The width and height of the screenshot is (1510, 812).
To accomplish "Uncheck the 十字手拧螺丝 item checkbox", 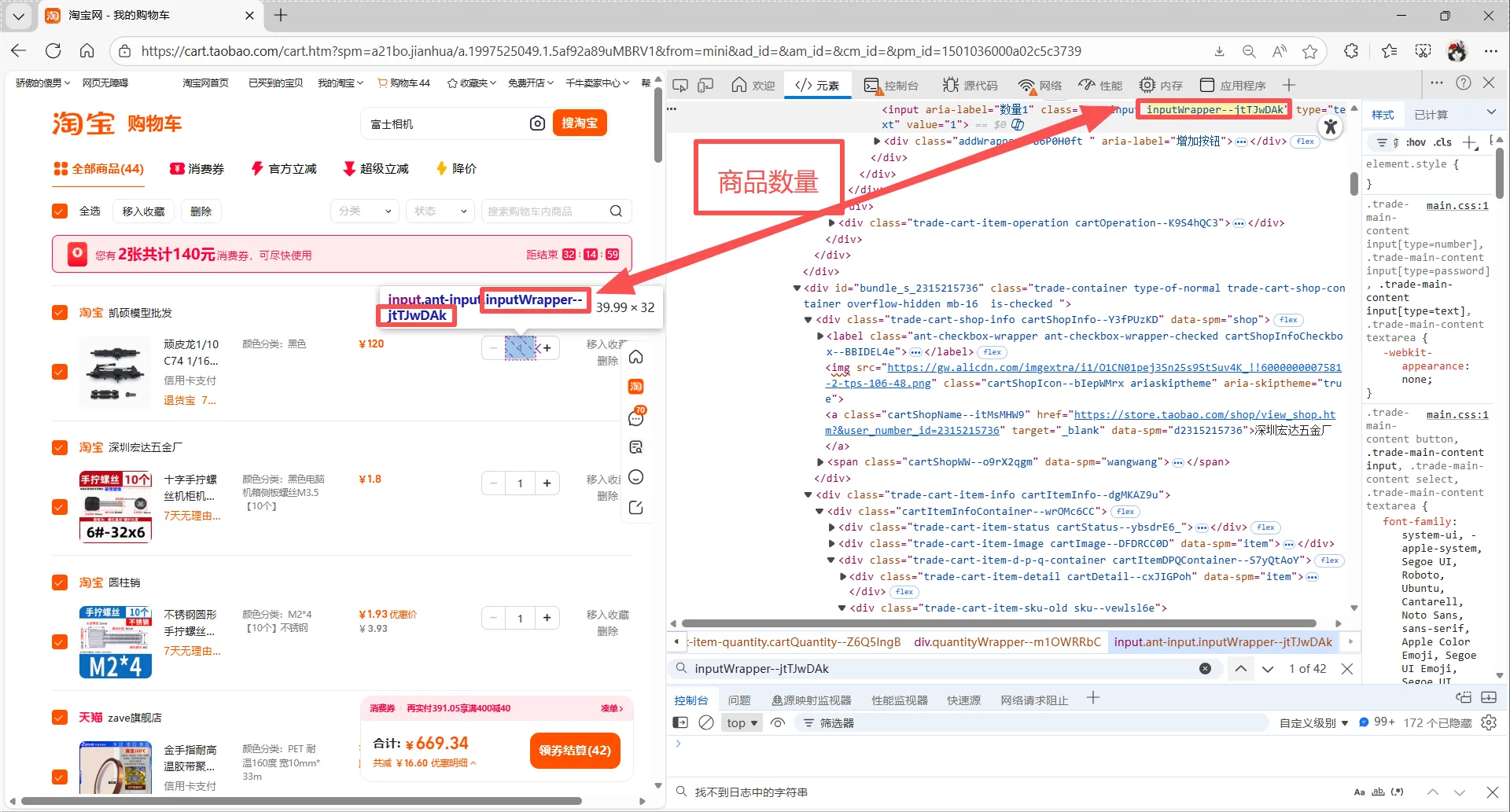I will tap(60, 507).
